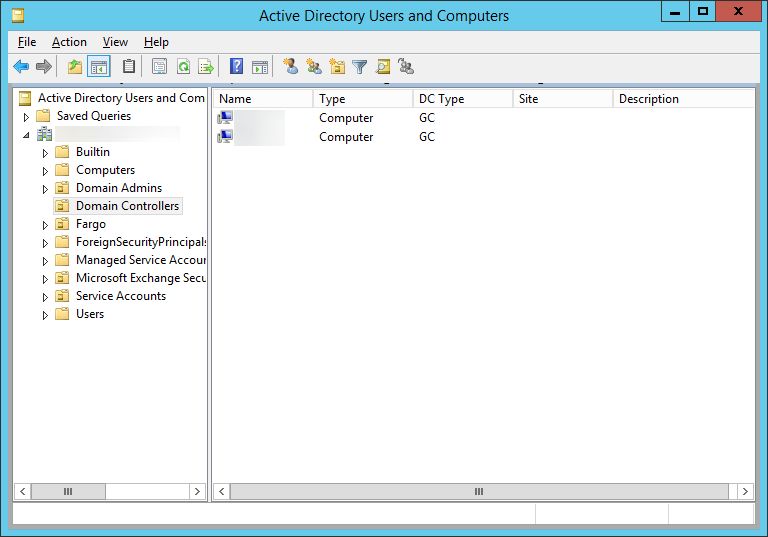Select the Saved Queries label
This screenshot has height=537, width=768.
(x=94, y=116)
